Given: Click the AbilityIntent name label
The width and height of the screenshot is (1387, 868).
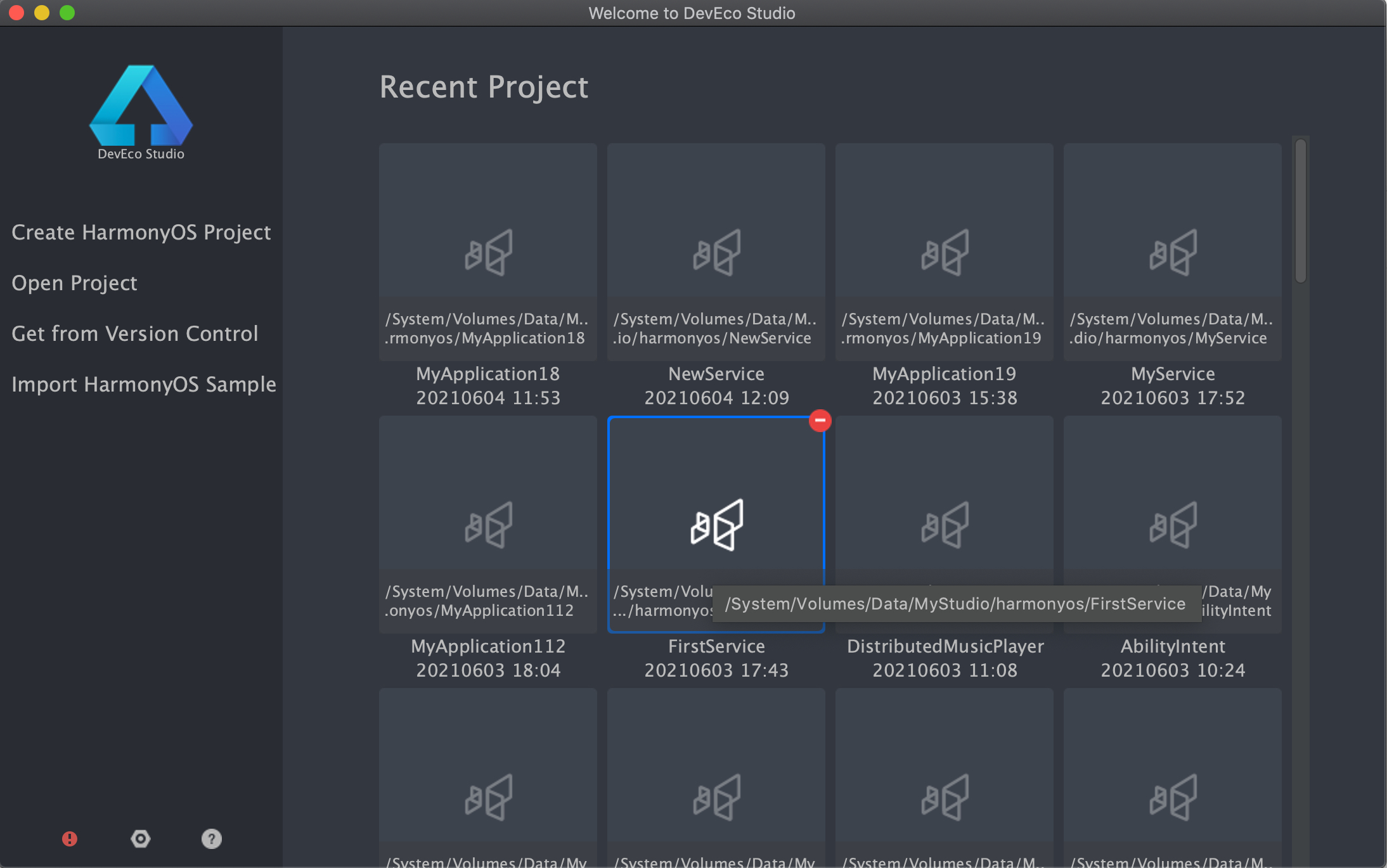Looking at the screenshot, I should (x=1173, y=646).
